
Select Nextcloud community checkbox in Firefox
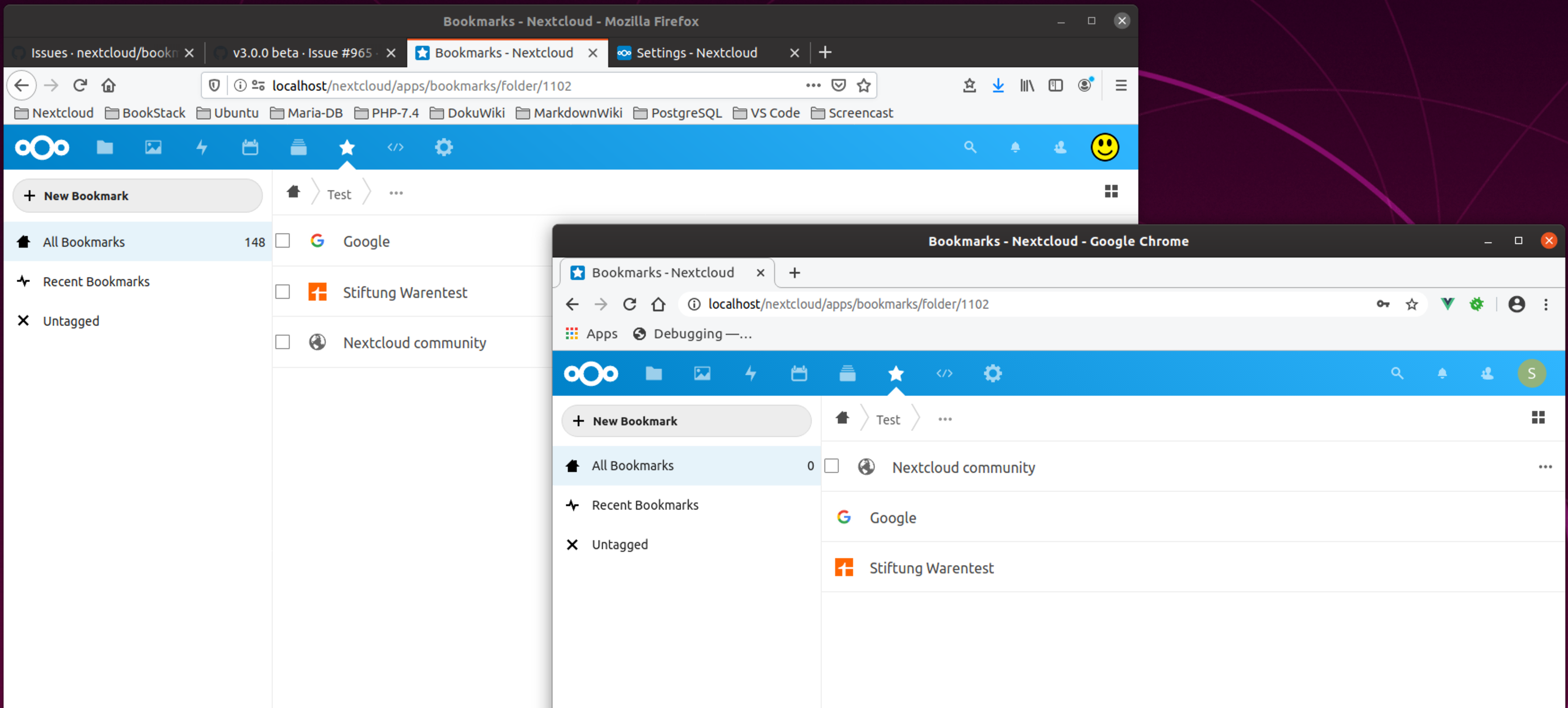[283, 342]
